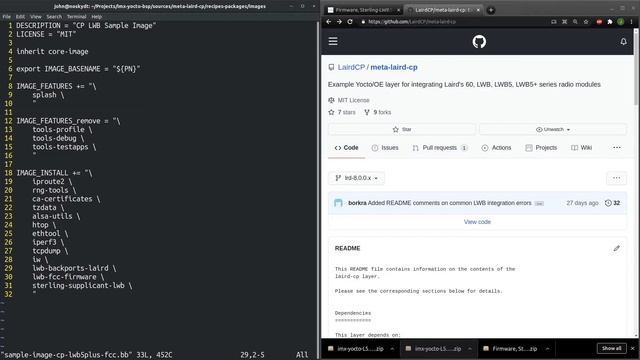This screenshot has width=640, height=360.
Task: Expand the commit message ellipsis
Action: [539, 203]
